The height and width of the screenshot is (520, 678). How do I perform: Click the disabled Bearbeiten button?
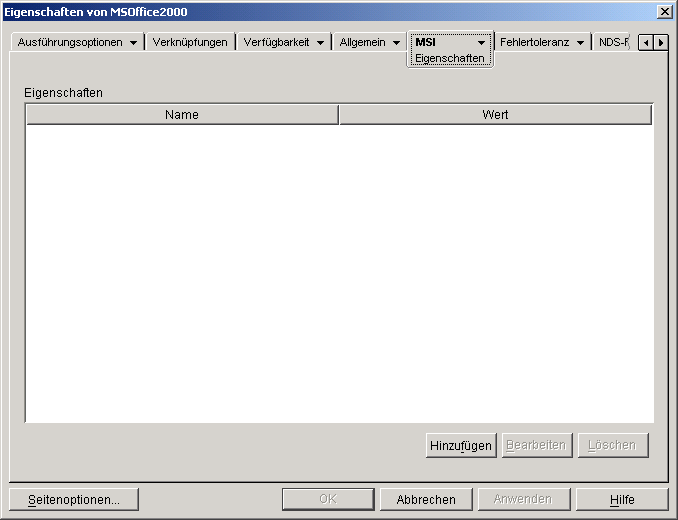coord(537,445)
